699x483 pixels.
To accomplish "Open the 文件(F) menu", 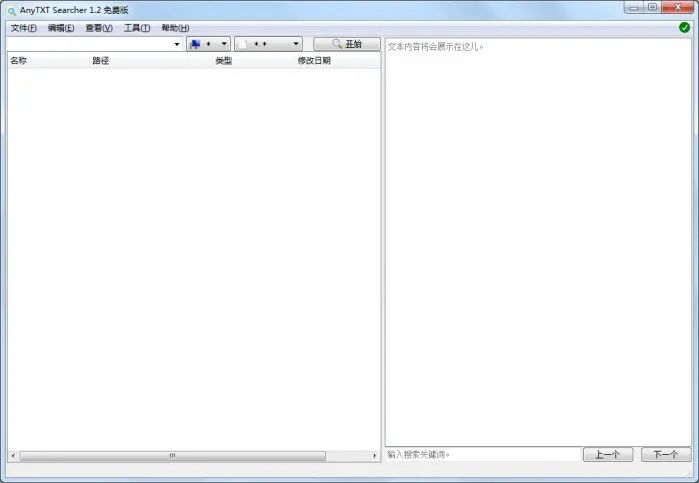I will click(24, 28).
